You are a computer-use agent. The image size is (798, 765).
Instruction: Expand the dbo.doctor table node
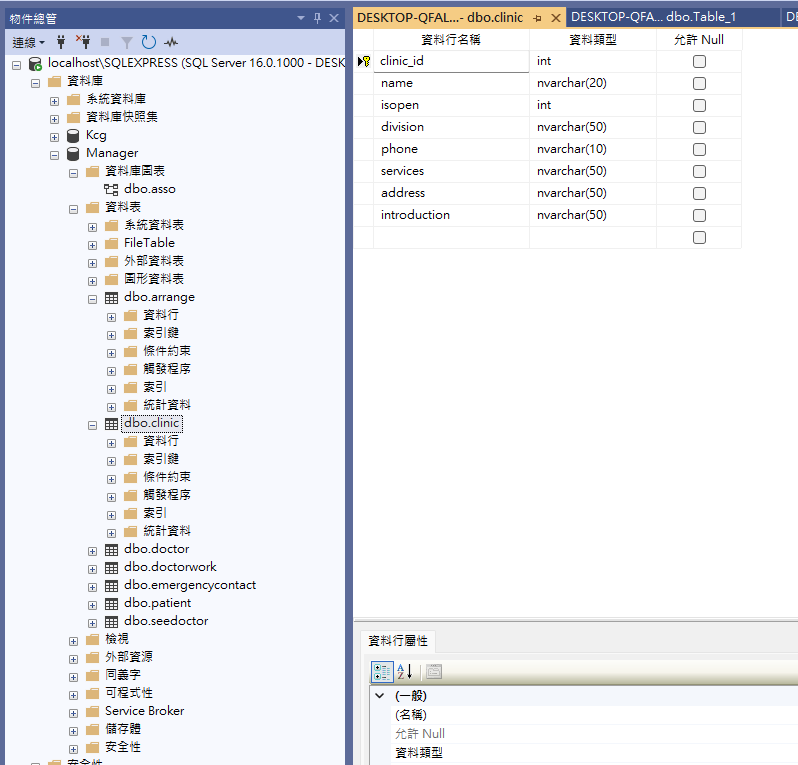tap(93, 549)
